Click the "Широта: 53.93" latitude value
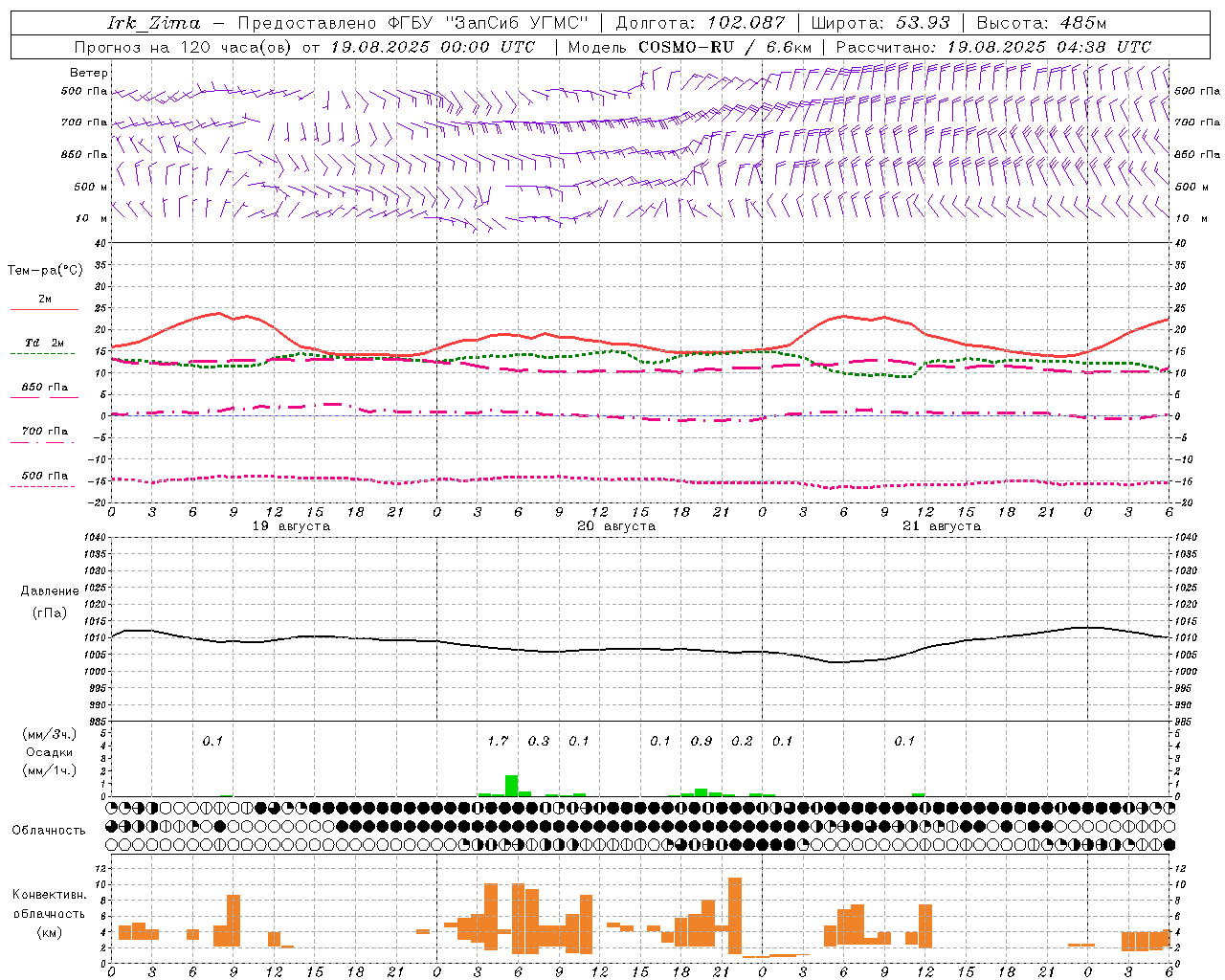 (880, 23)
